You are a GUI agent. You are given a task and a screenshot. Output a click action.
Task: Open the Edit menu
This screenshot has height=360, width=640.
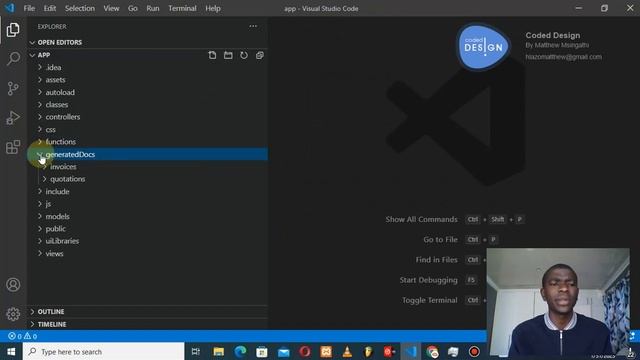(50, 8)
